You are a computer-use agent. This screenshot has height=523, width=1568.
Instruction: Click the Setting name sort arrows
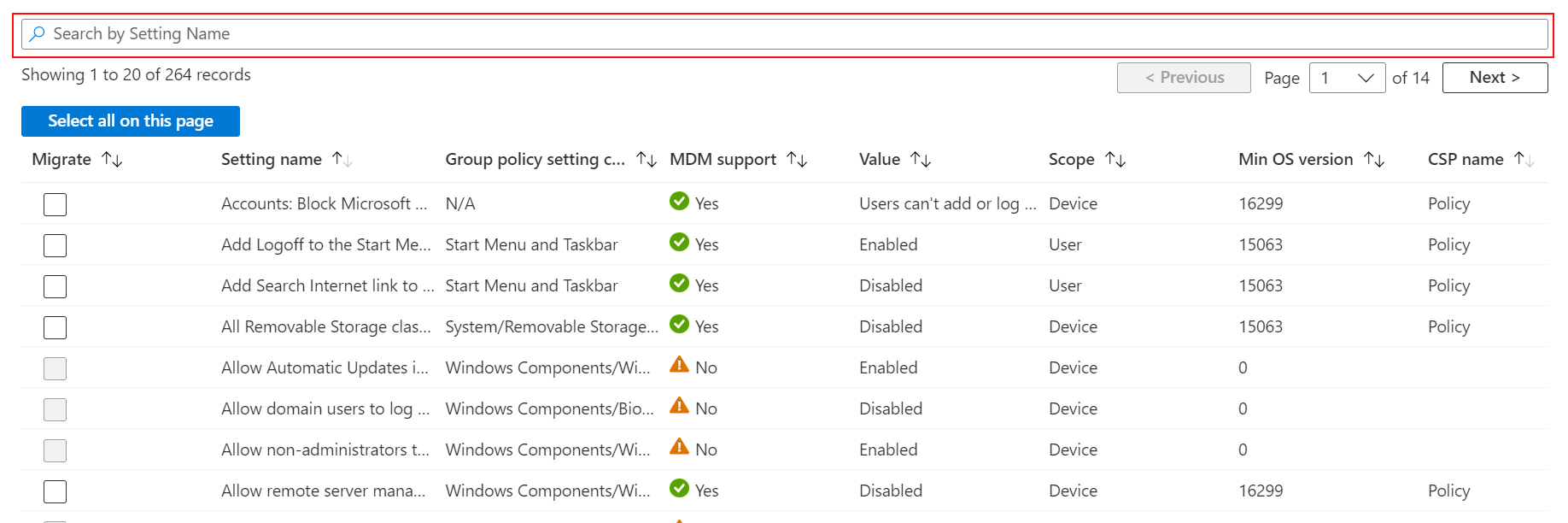coord(342,160)
